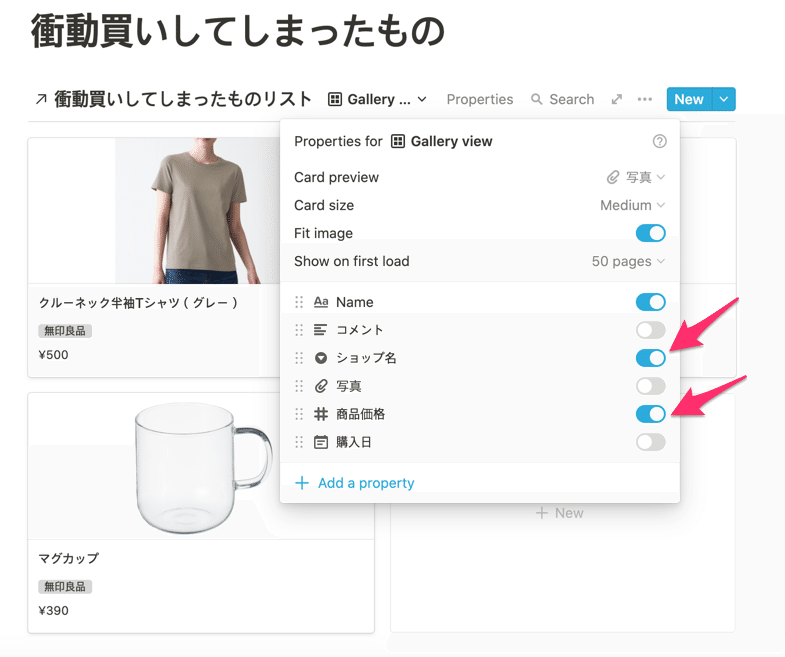Enable the 写真 property toggle

coord(650,386)
